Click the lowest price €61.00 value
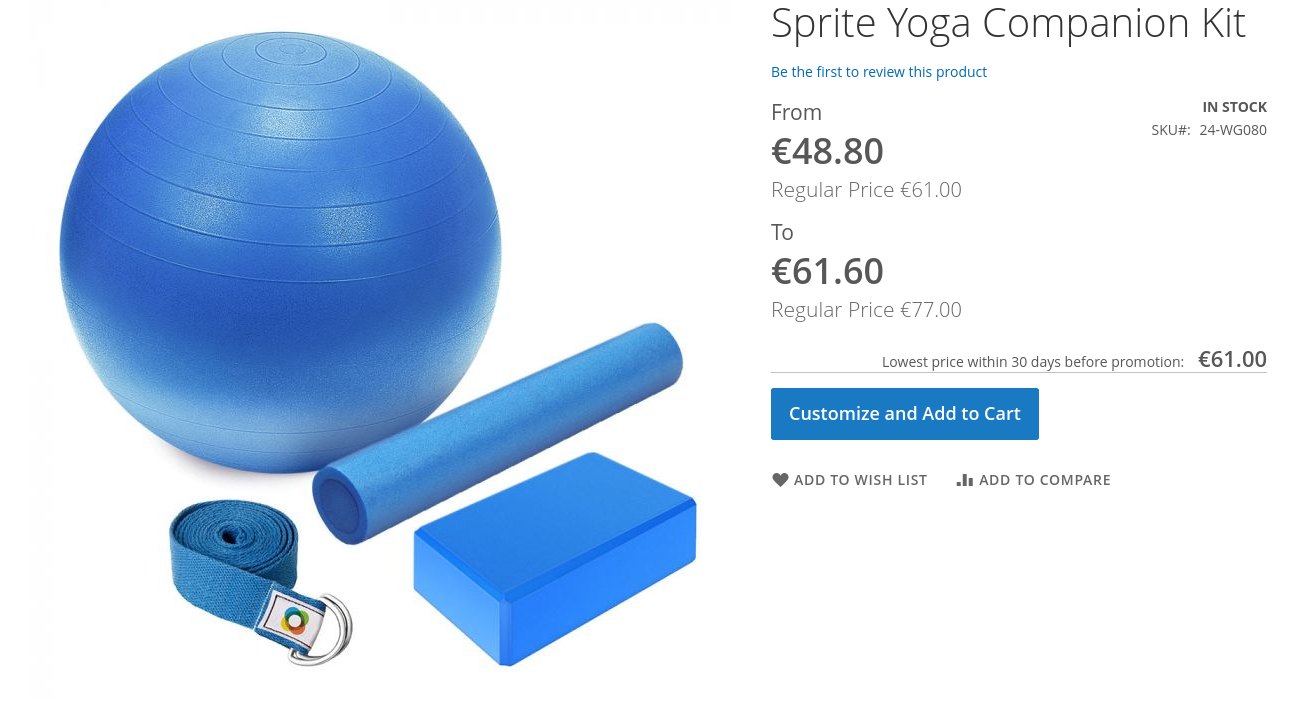The image size is (1297, 709). 1232,359
